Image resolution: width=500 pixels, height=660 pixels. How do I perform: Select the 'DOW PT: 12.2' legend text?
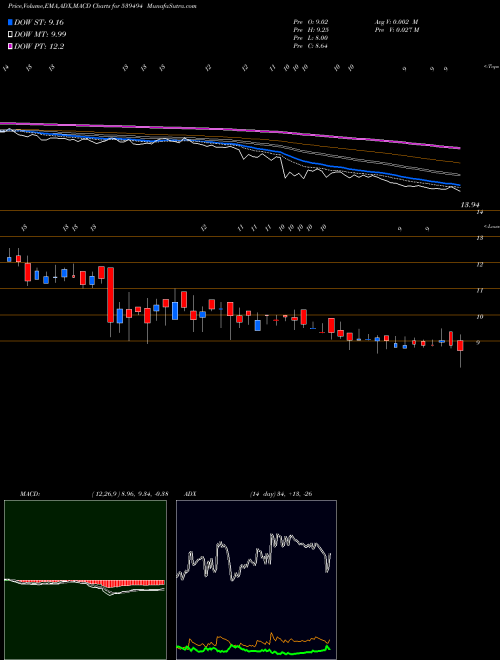(x=39, y=47)
